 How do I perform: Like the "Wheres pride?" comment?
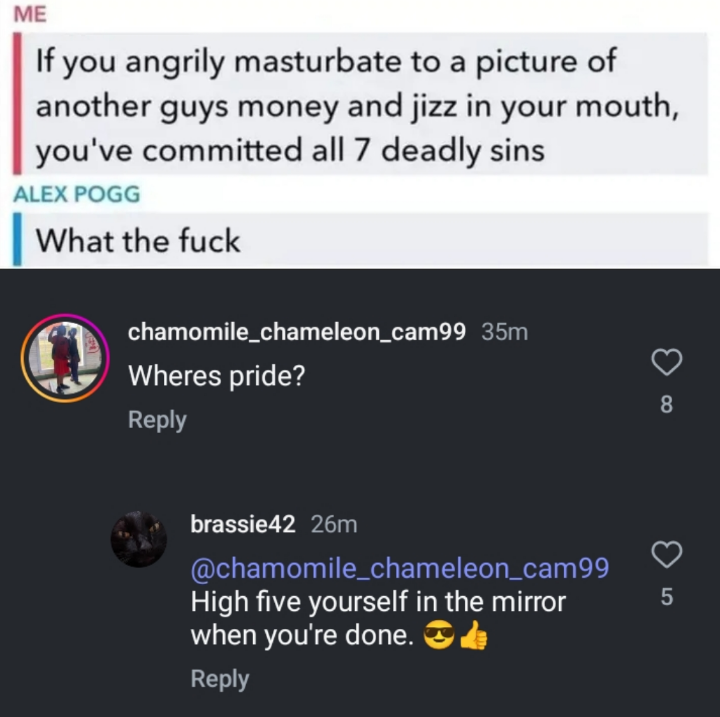click(667, 362)
